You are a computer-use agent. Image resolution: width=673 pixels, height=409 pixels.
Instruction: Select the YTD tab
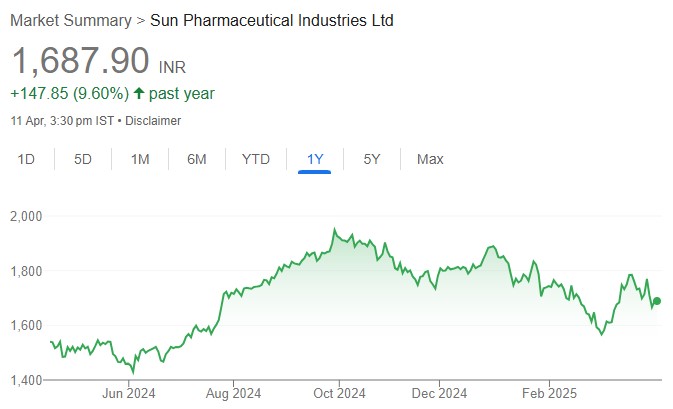[x=256, y=159]
